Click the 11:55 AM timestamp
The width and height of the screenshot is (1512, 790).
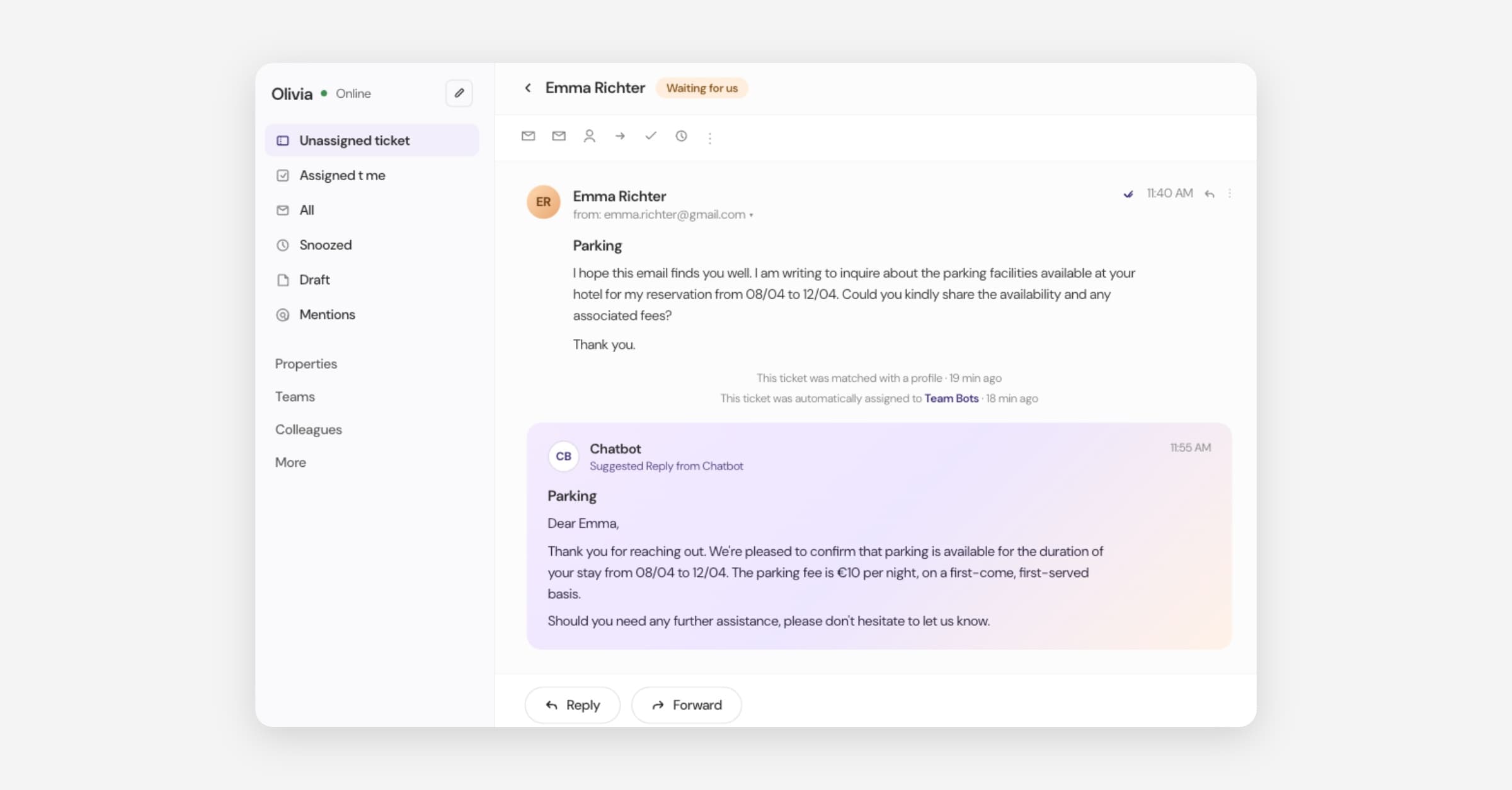tap(1191, 447)
